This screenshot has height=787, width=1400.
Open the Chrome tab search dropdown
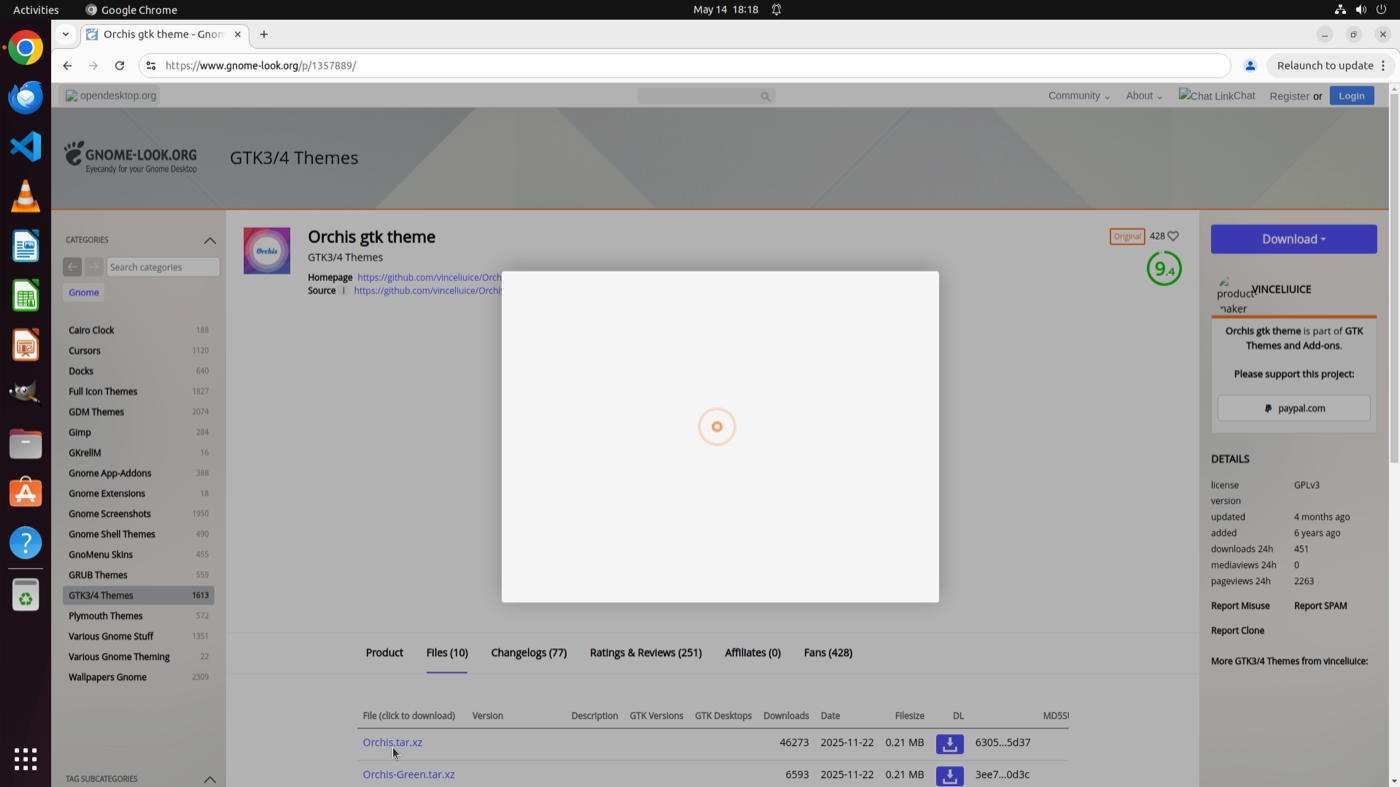66,34
